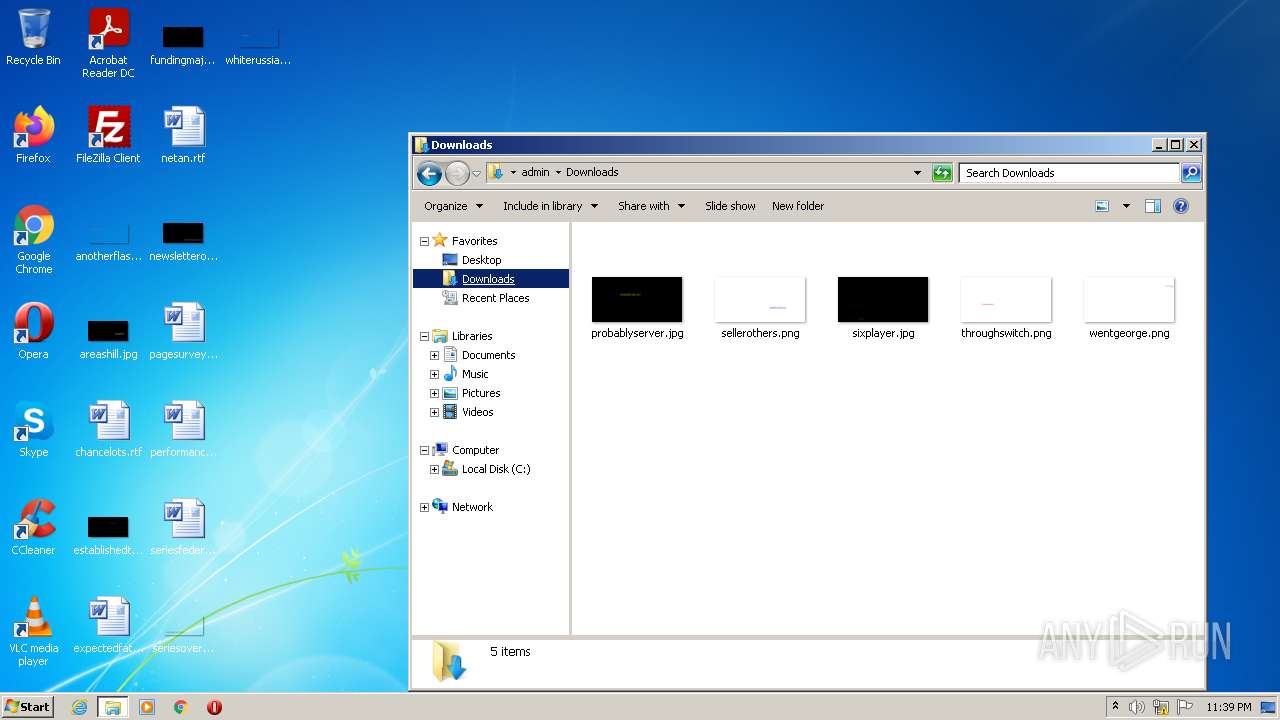Click change view icon button
1280x720 pixels.
[x=1102, y=206]
